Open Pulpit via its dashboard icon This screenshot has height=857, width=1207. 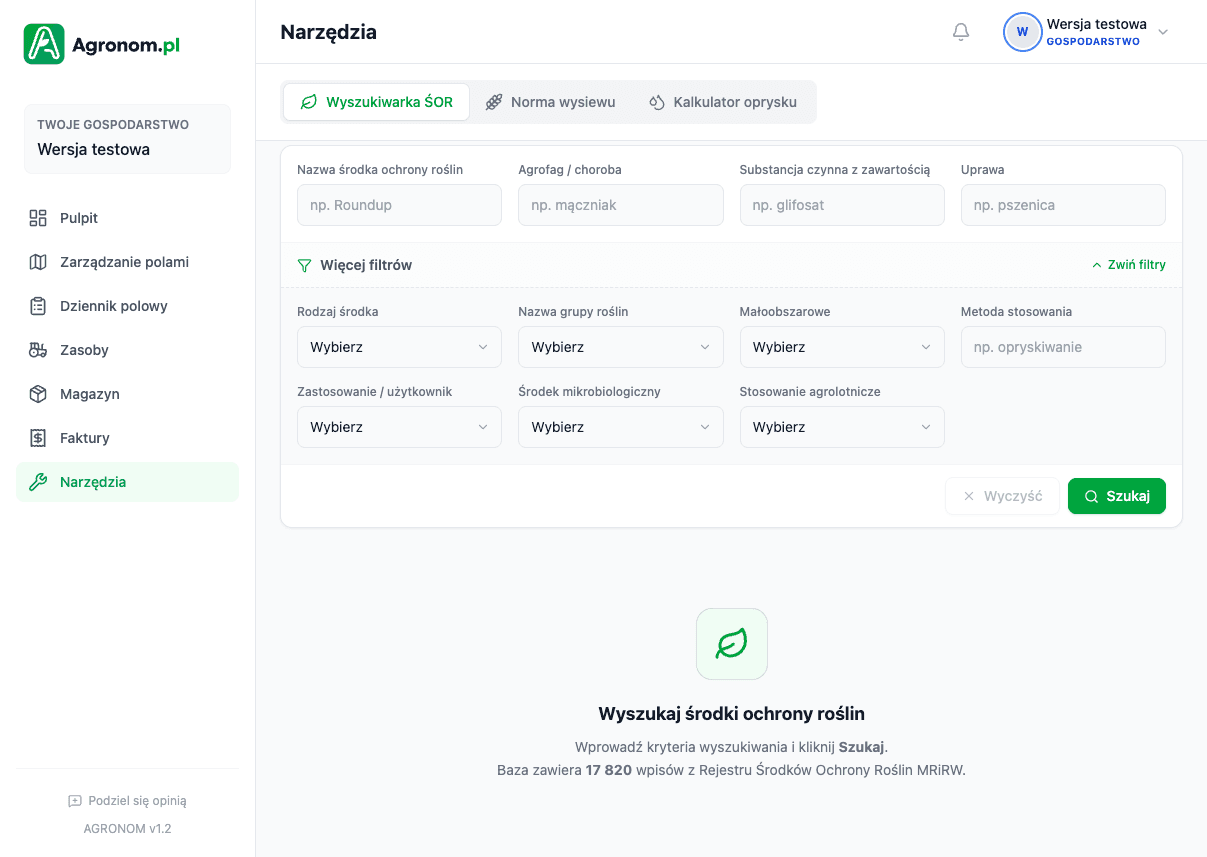(x=38, y=218)
